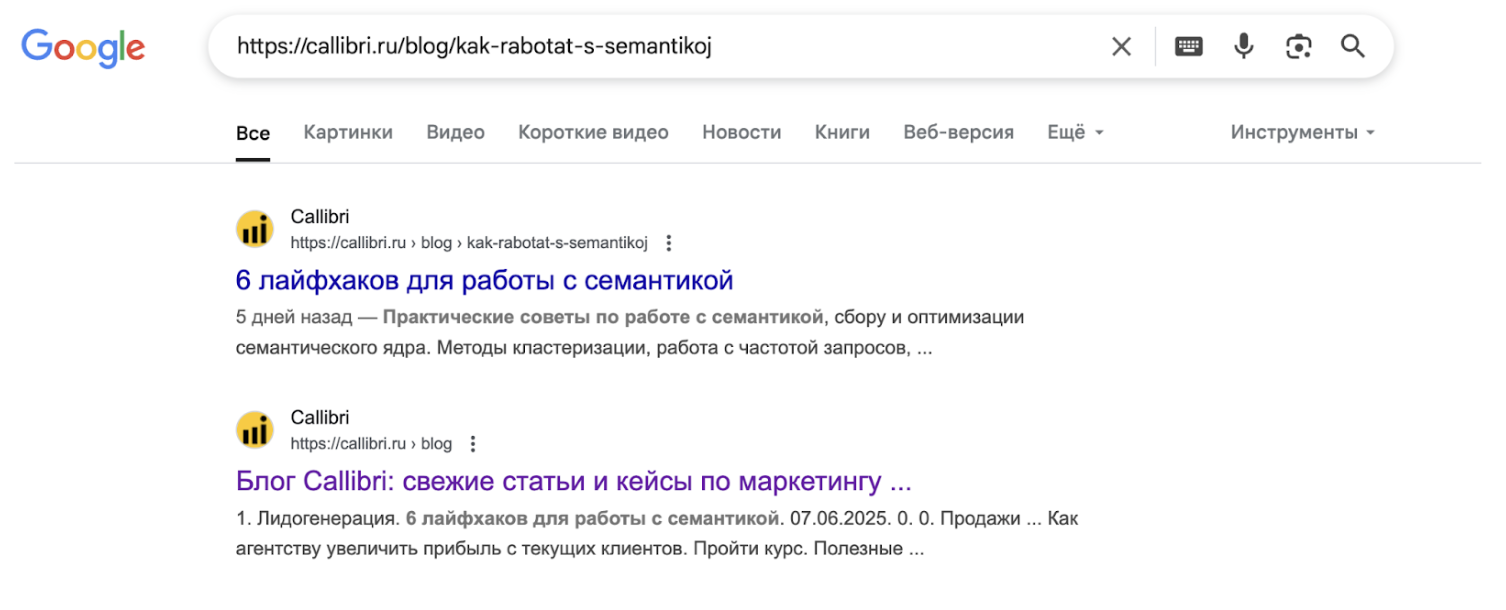
Task: Click the Callibri favicon on the first result
Action: (255, 228)
